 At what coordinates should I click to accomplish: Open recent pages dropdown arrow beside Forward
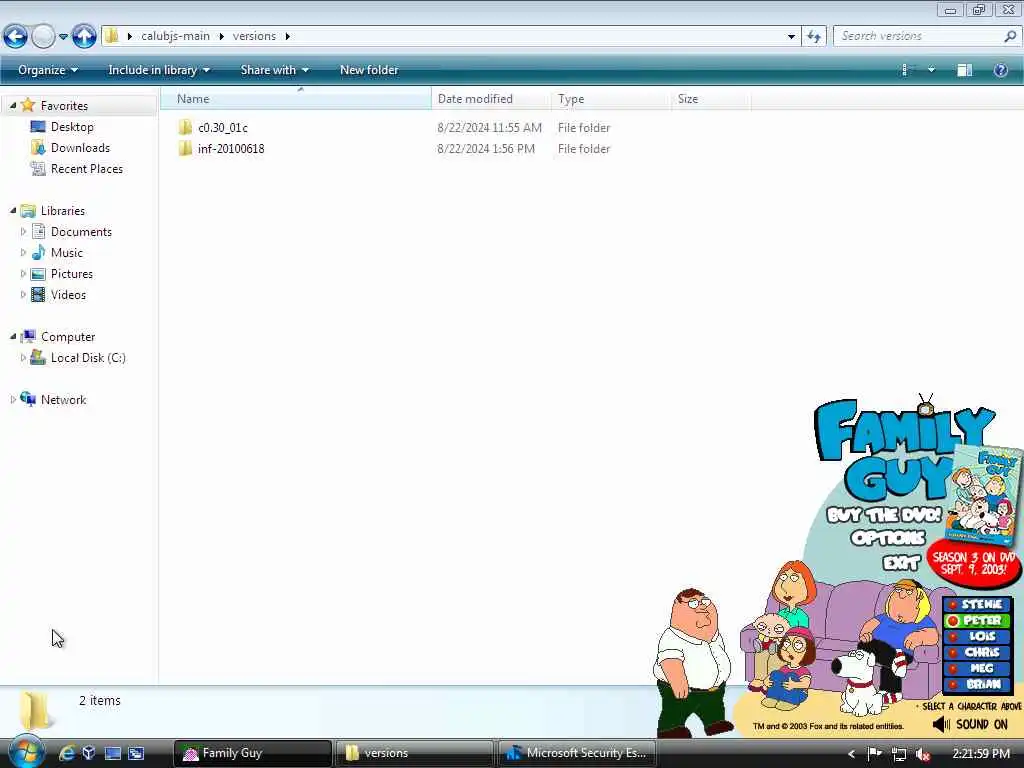click(63, 37)
